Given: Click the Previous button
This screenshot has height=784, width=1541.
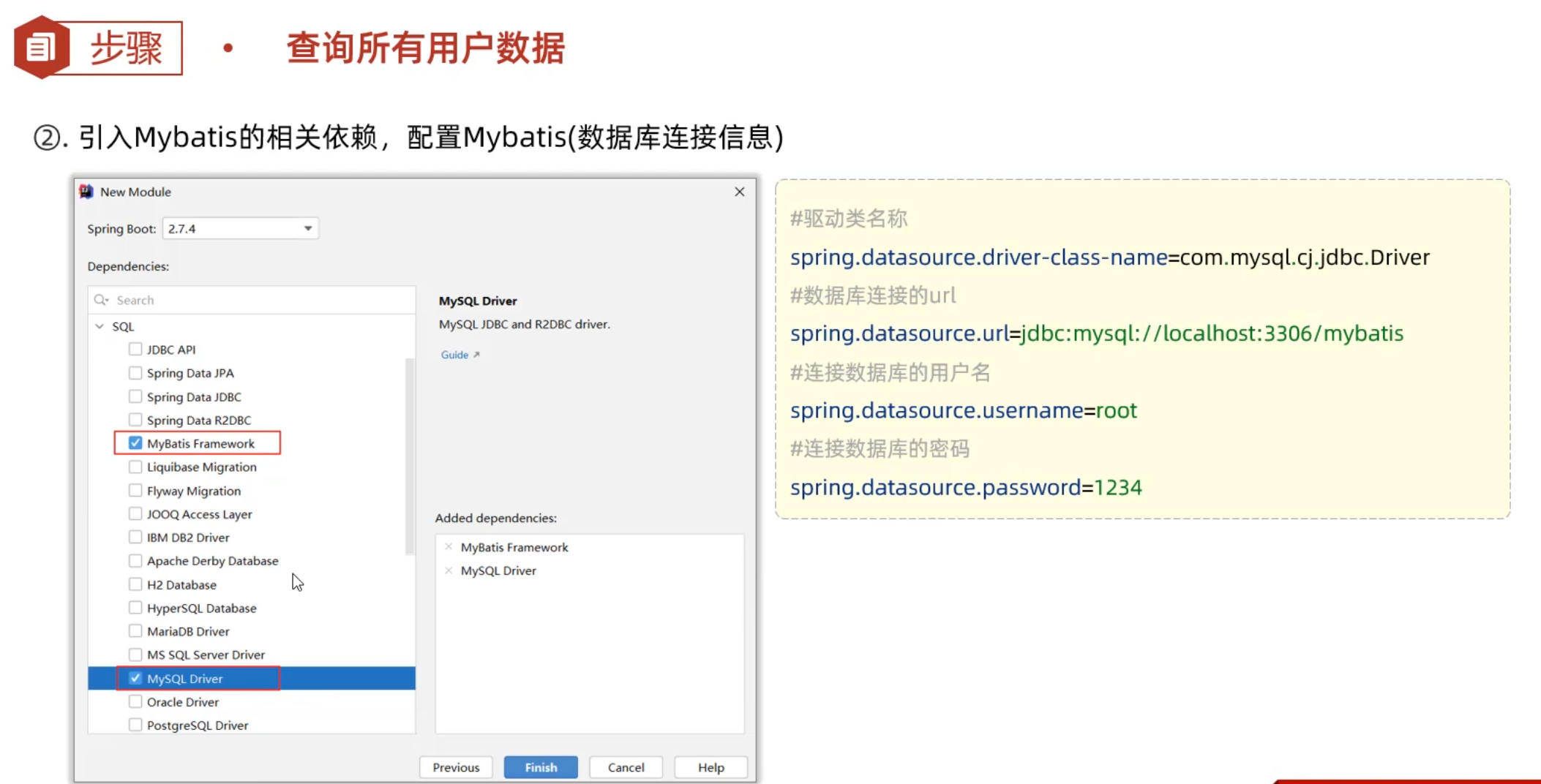Looking at the screenshot, I should tap(455, 766).
